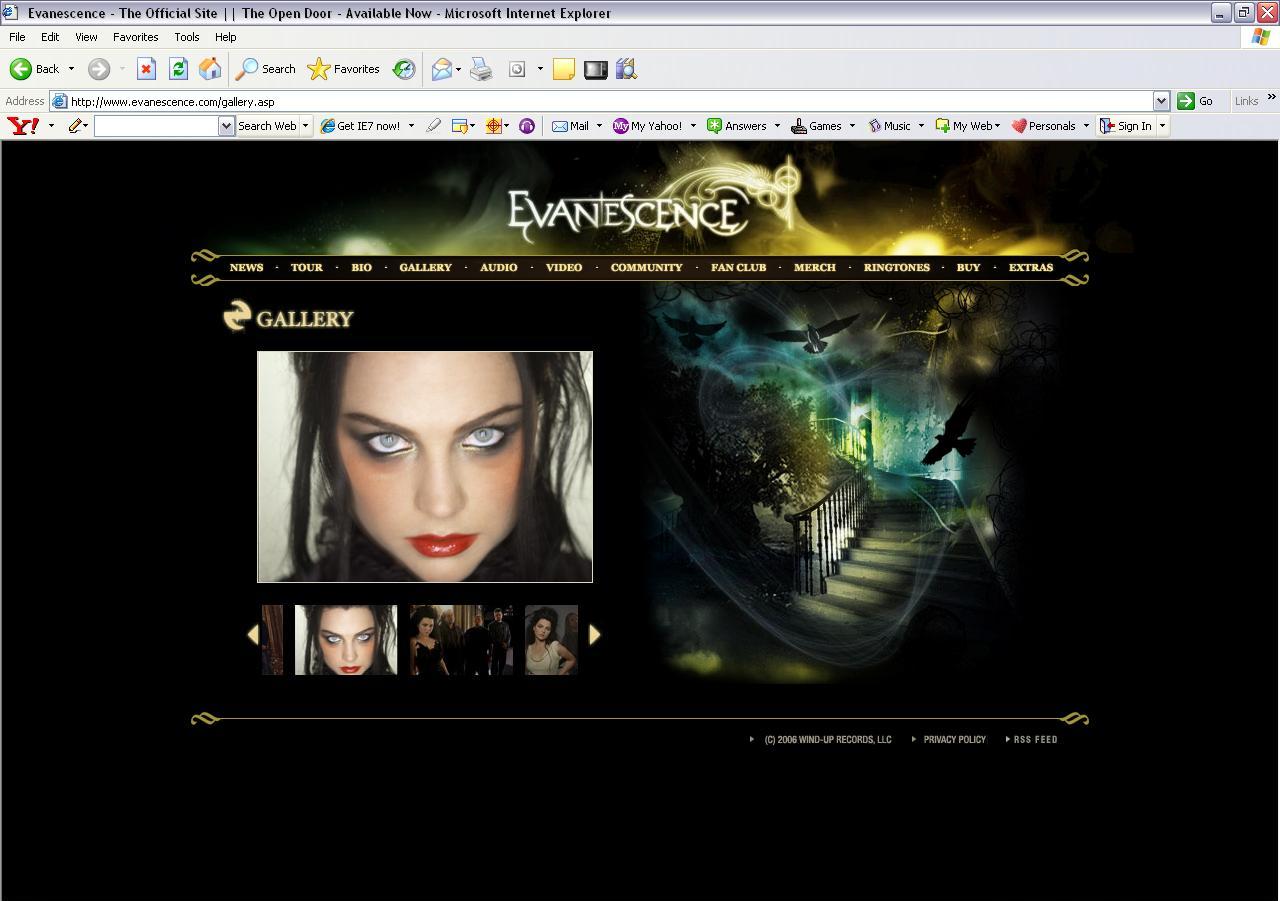Screen dimensions: 1280x901
Task: Click the Print icon
Action: (x=481, y=69)
